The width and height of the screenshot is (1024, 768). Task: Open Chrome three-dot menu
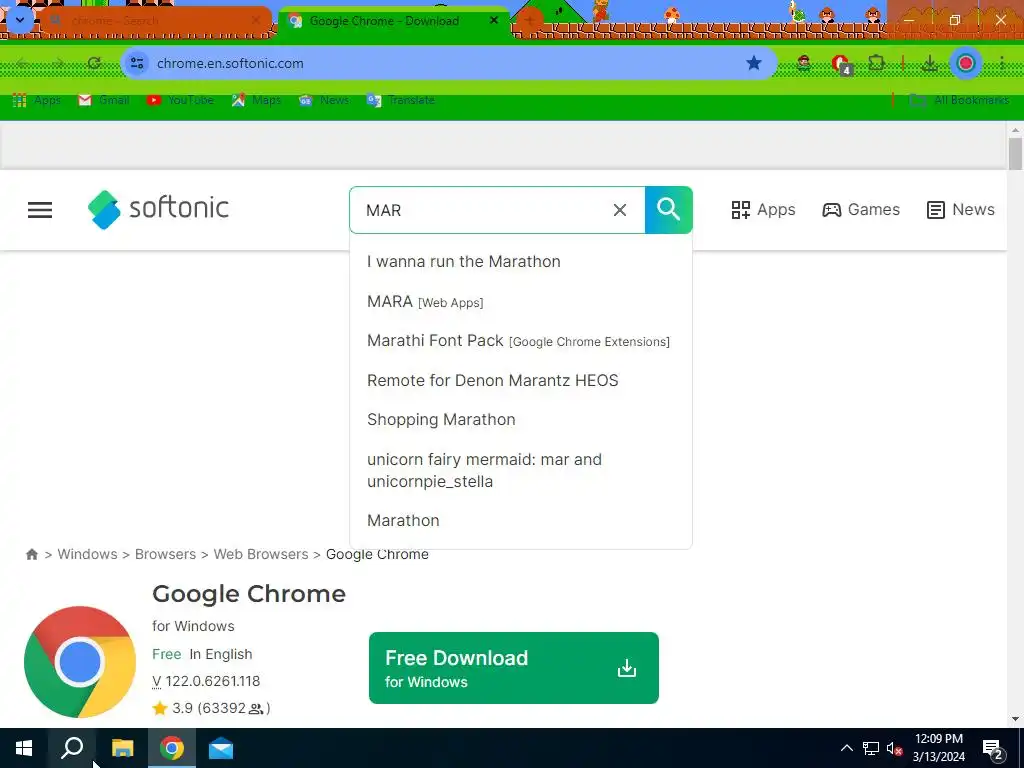coord(1002,63)
